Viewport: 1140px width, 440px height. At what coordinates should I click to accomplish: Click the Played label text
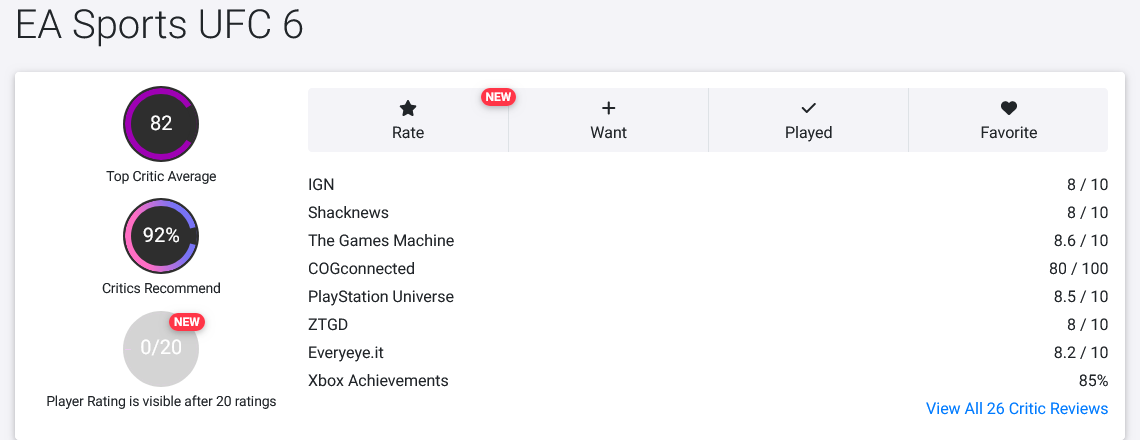tap(808, 132)
